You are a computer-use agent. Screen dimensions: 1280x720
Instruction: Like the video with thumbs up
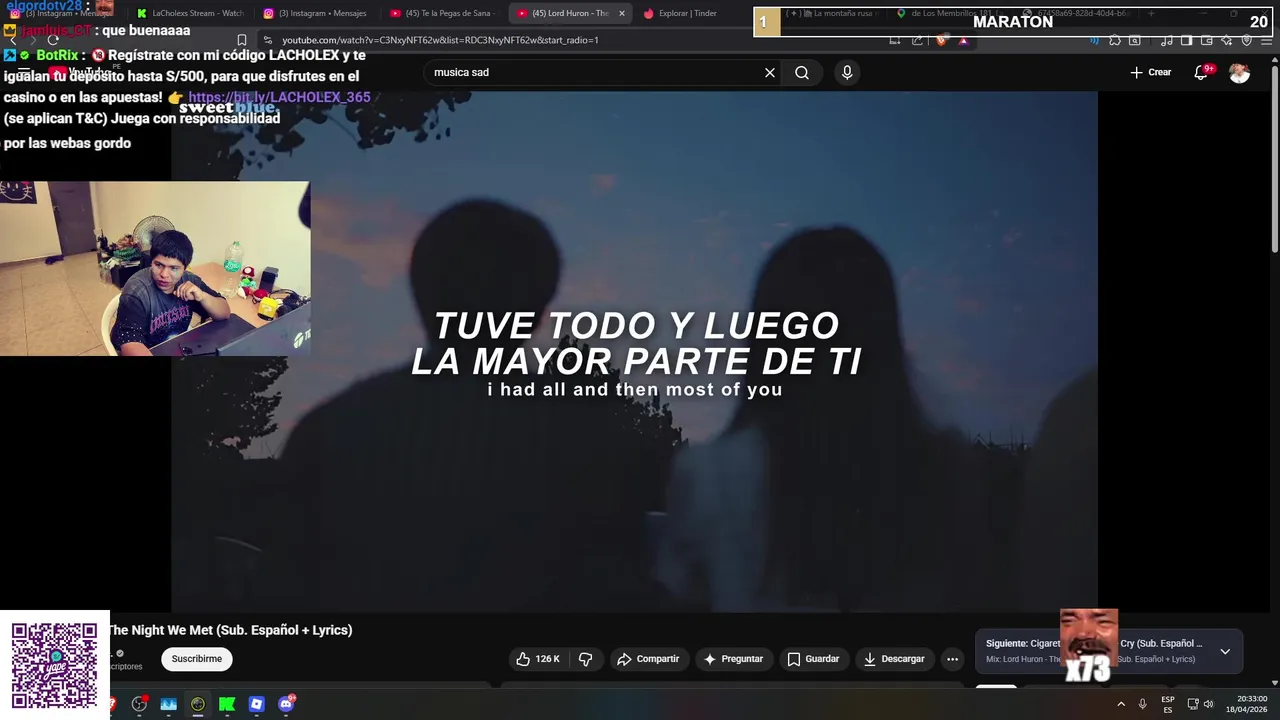click(x=538, y=659)
